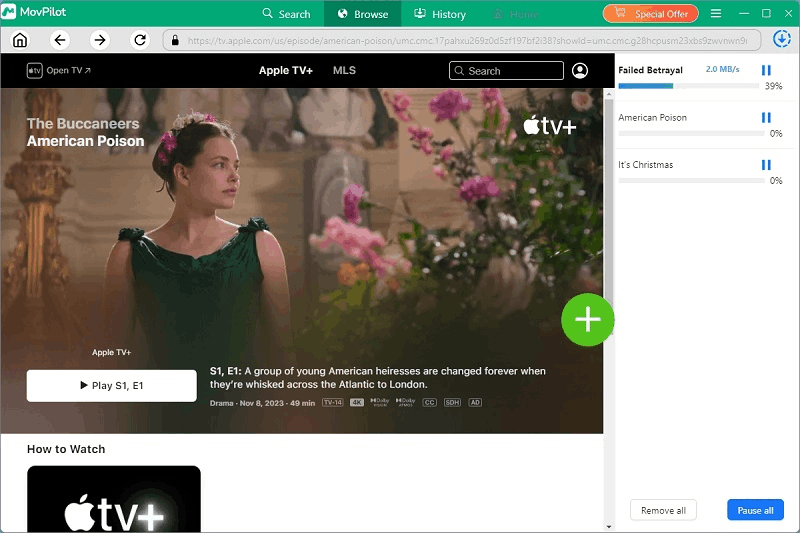Viewport: 800px width, 533px height.
Task: Switch to the Search tab
Action: [x=286, y=14]
